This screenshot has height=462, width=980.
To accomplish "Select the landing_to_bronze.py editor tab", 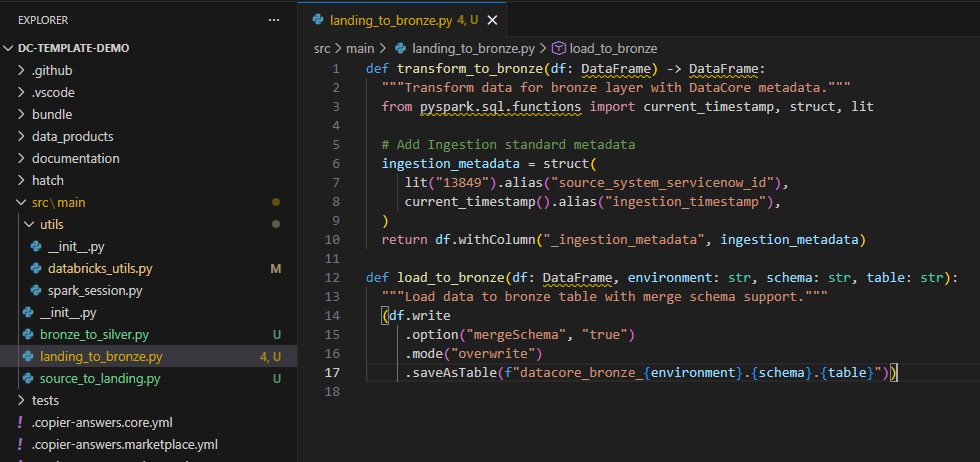I will [403, 20].
